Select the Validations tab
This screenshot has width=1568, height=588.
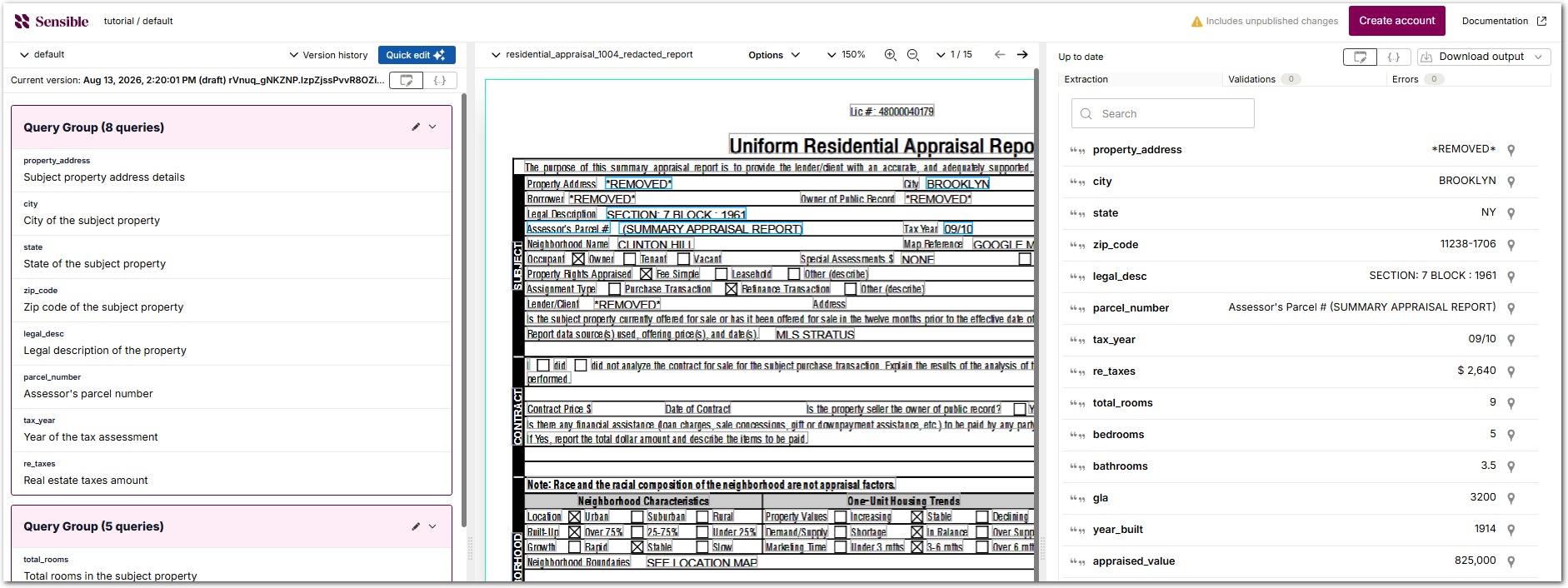[x=1251, y=79]
